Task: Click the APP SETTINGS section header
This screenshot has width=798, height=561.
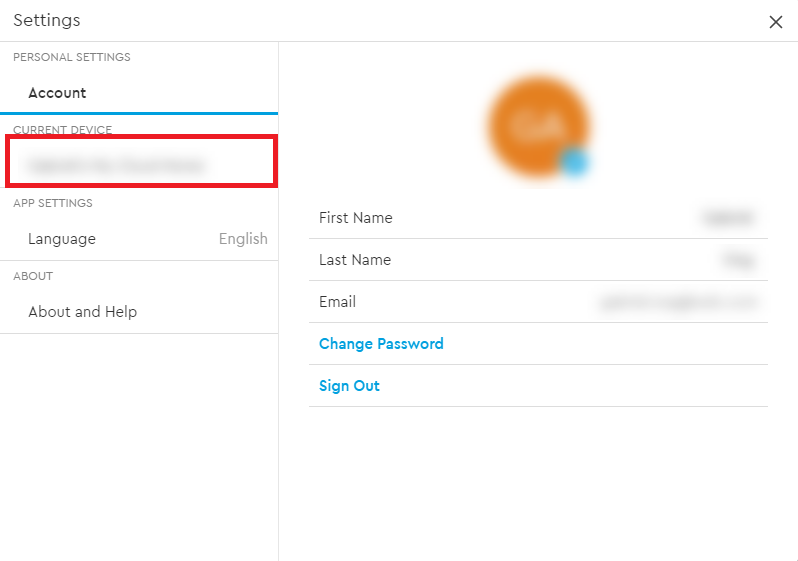Action: [x=53, y=203]
